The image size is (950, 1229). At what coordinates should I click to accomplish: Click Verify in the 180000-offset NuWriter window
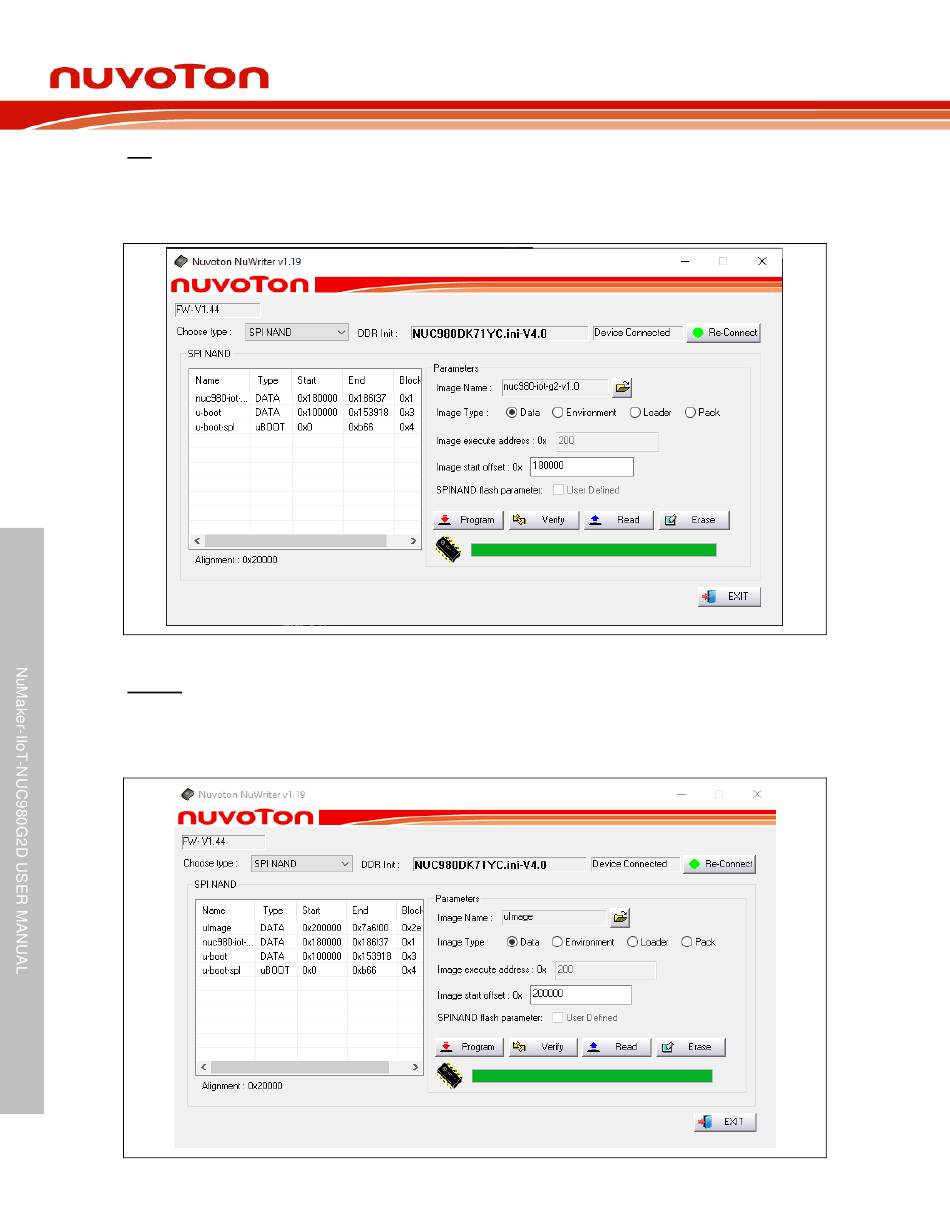click(544, 520)
